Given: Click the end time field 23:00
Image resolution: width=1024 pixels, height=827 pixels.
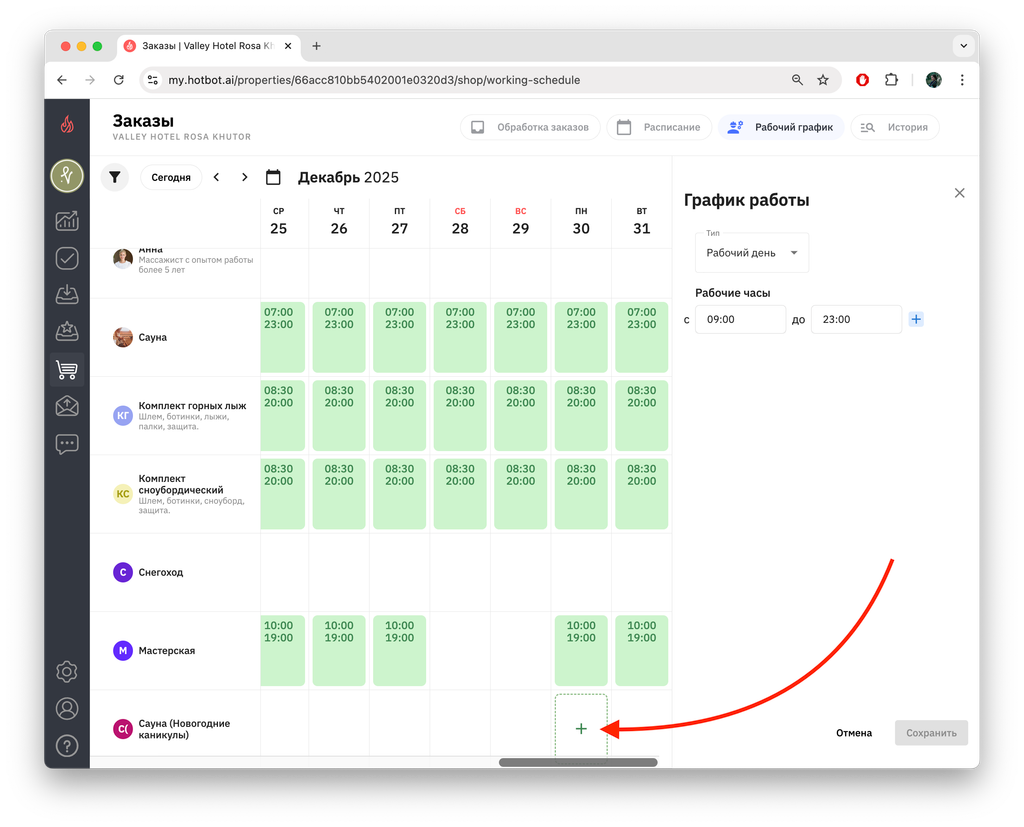Looking at the screenshot, I should pyautogui.click(x=856, y=319).
